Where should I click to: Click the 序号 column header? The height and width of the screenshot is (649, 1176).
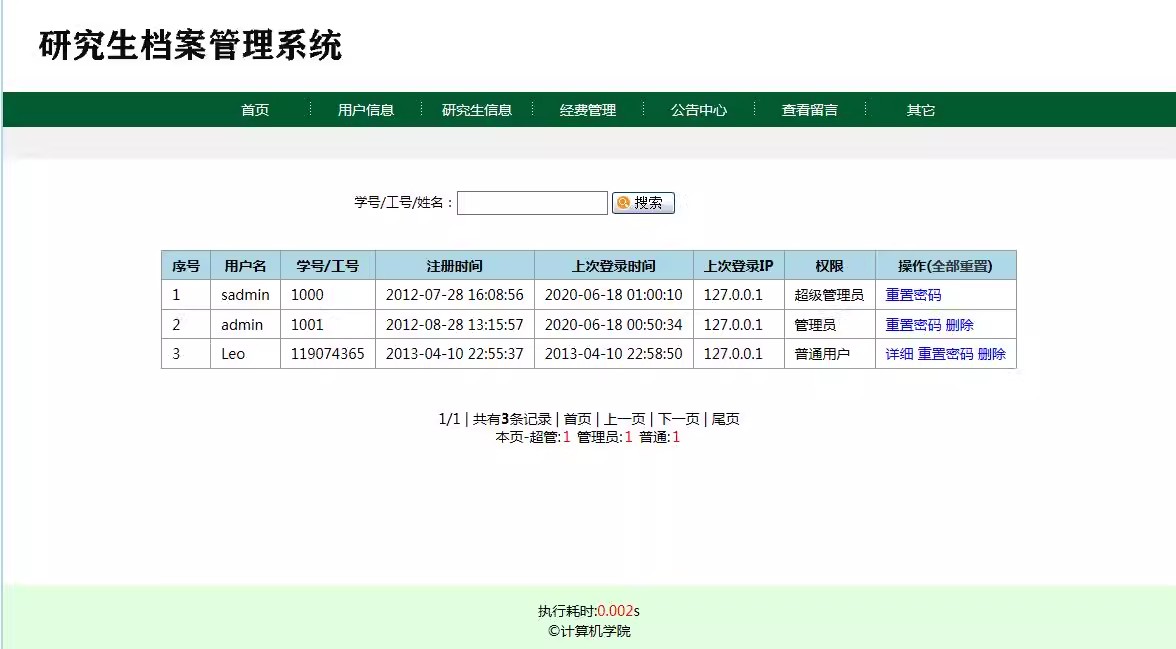186,266
